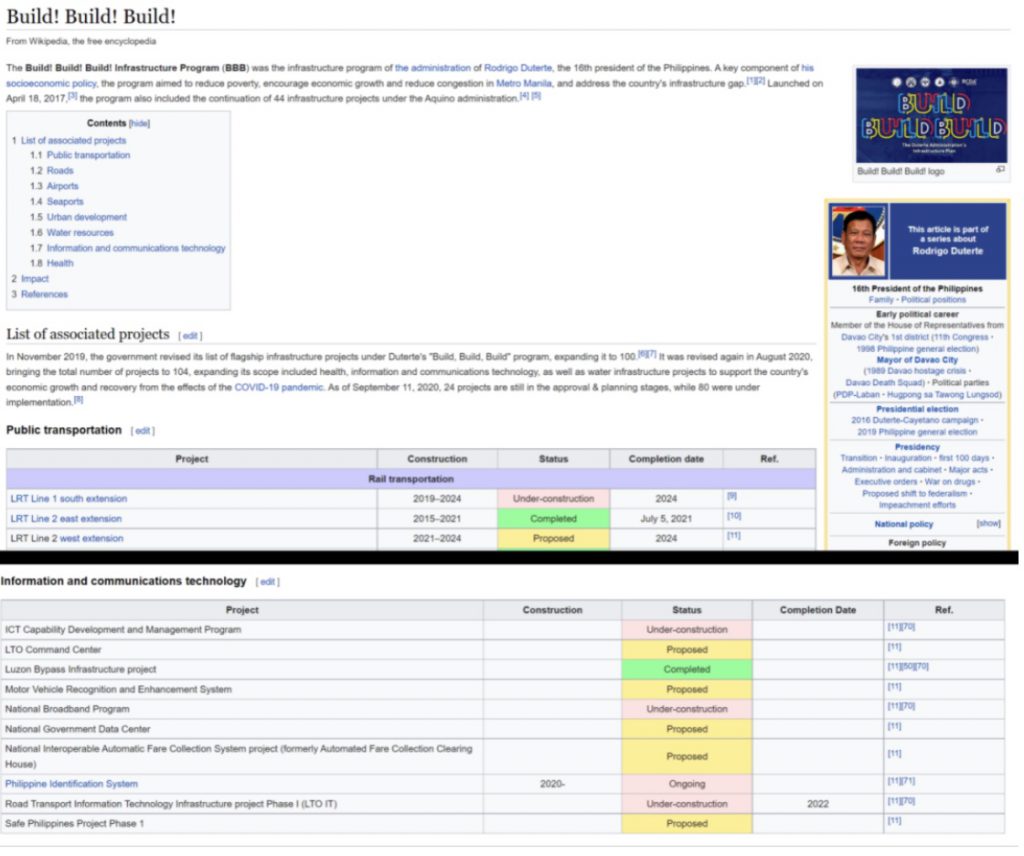Open the Build Build Build logo image
This screenshot has height=856, width=1024.
click(931, 115)
